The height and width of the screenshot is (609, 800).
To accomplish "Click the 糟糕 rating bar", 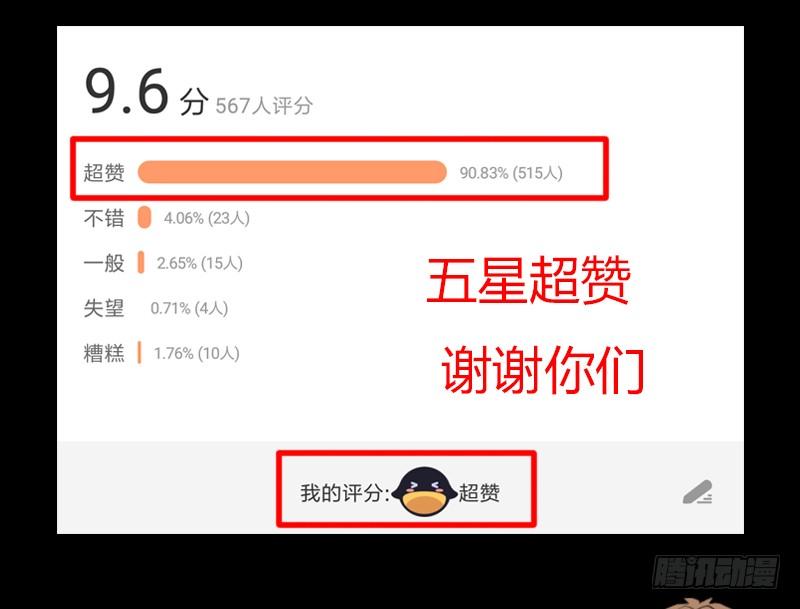I will 139,352.
